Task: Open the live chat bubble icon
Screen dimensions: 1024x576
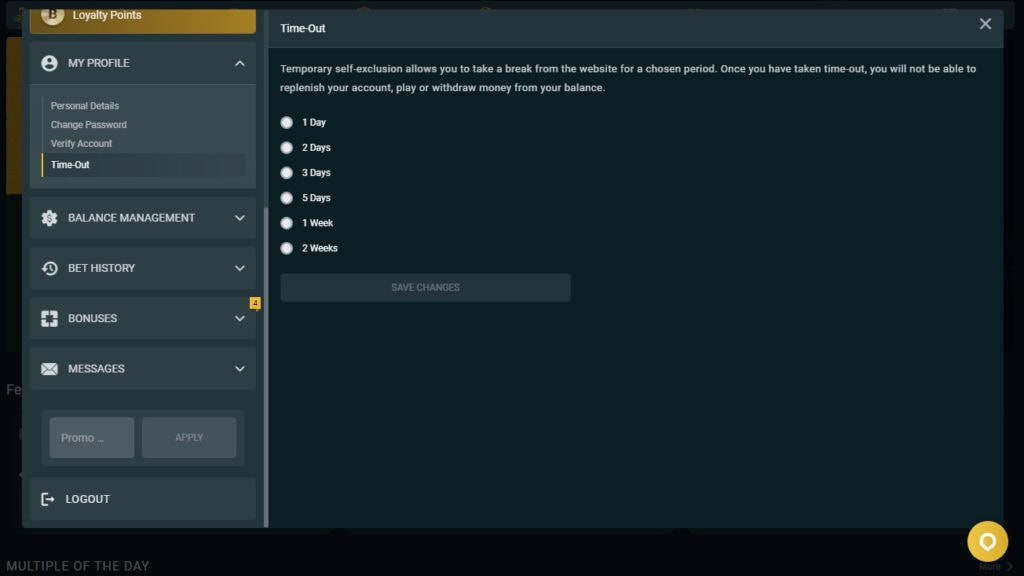Action: (x=987, y=541)
